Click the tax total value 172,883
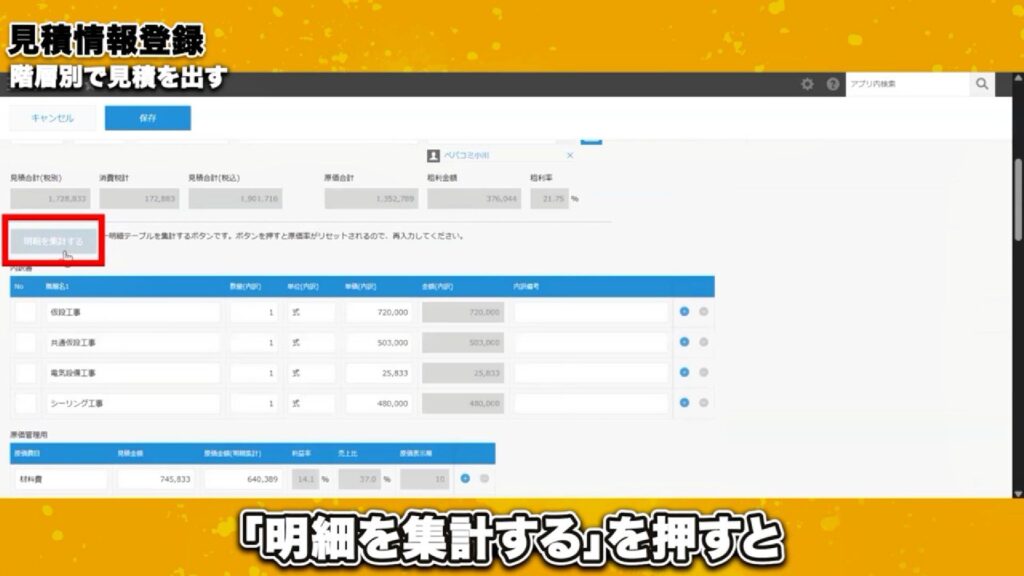Viewport: 1024px width, 576px height. [139, 199]
